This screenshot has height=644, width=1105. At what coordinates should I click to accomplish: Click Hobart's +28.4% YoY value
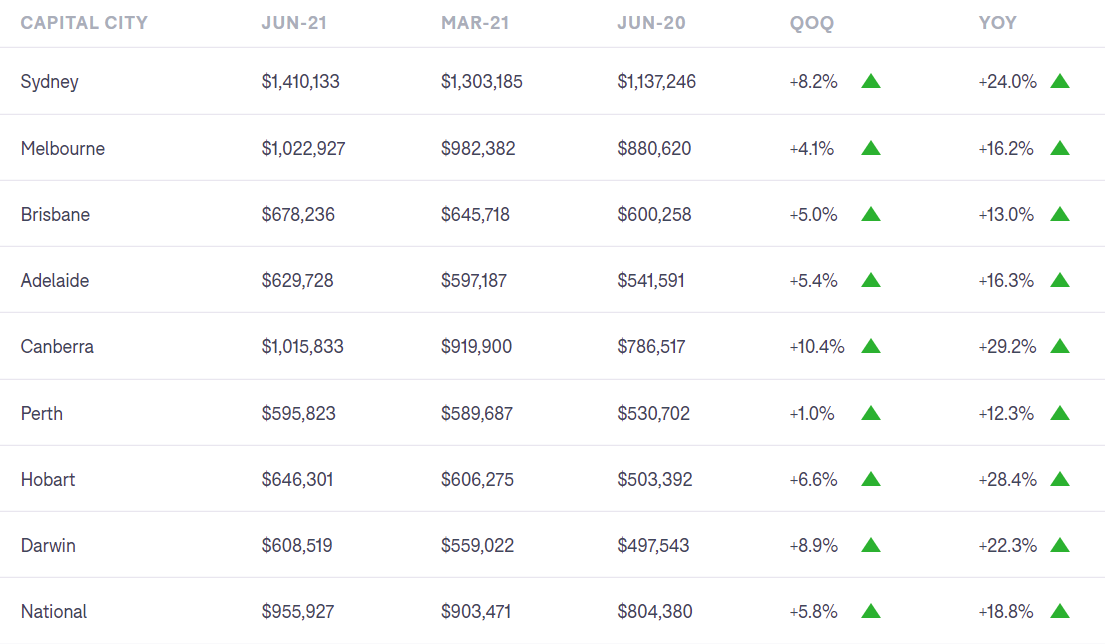(1006, 479)
